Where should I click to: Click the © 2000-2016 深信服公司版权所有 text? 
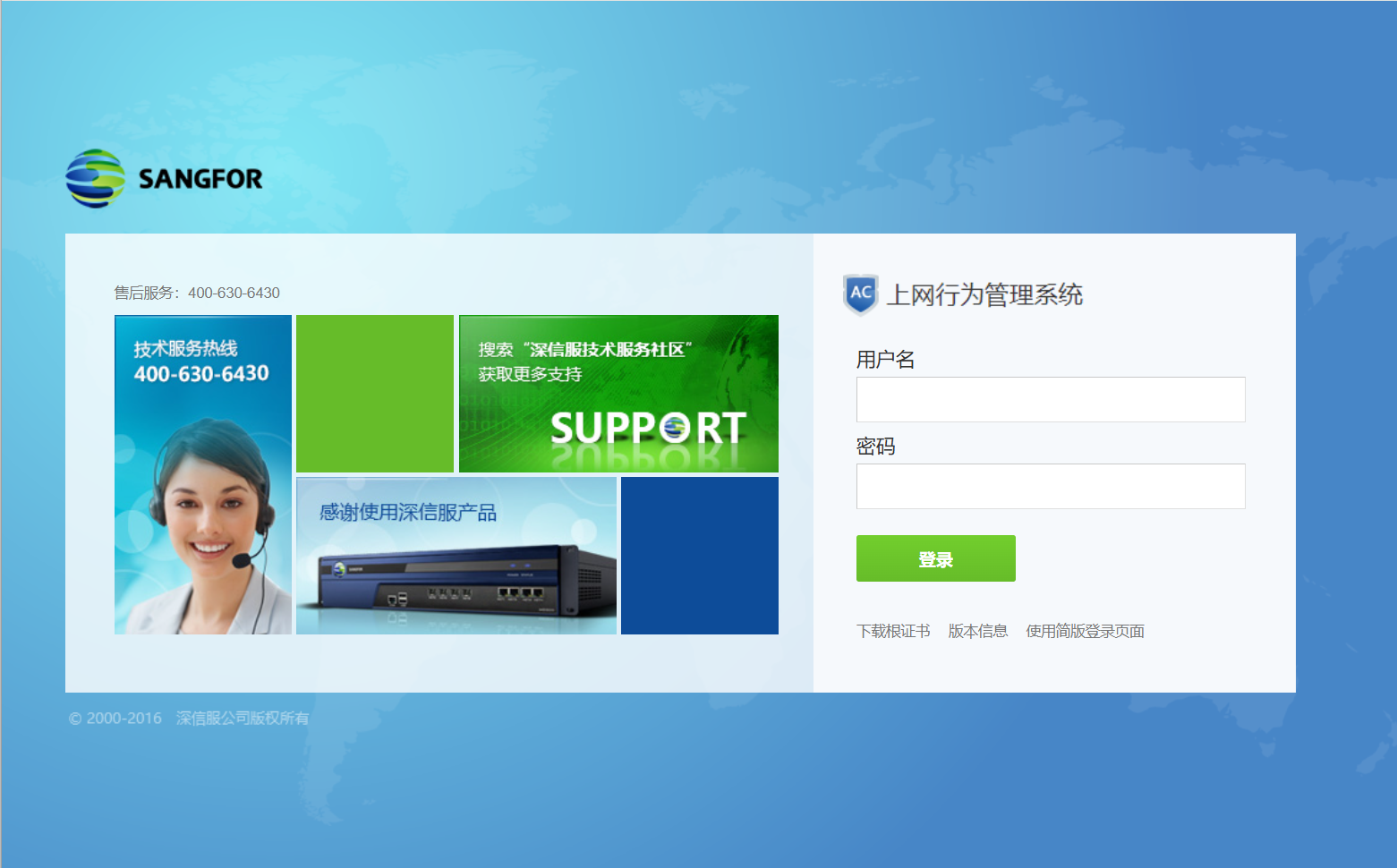[189, 718]
